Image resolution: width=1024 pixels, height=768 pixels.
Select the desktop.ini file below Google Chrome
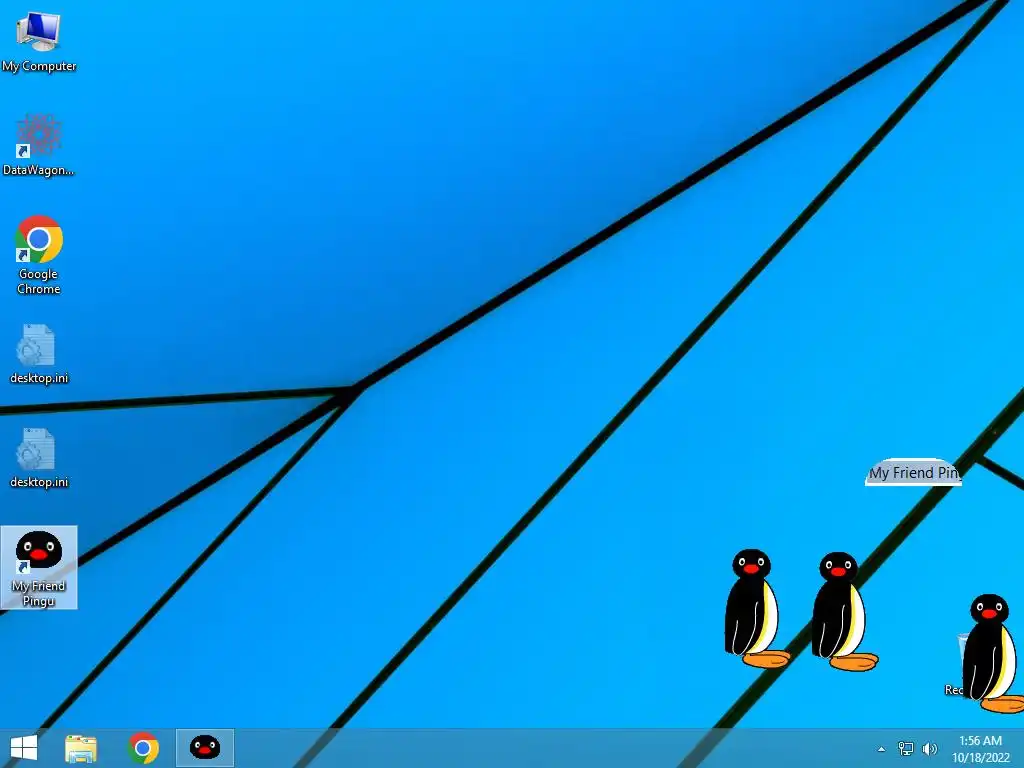(x=39, y=353)
